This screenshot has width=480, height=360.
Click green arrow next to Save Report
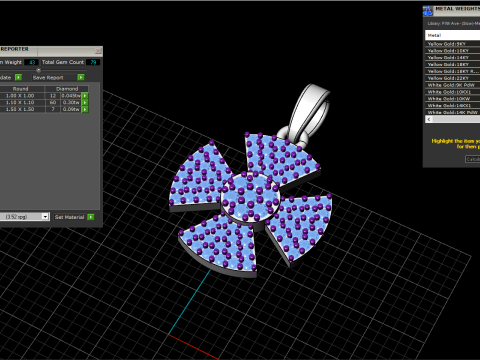pyautogui.click(x=81, y=77)
